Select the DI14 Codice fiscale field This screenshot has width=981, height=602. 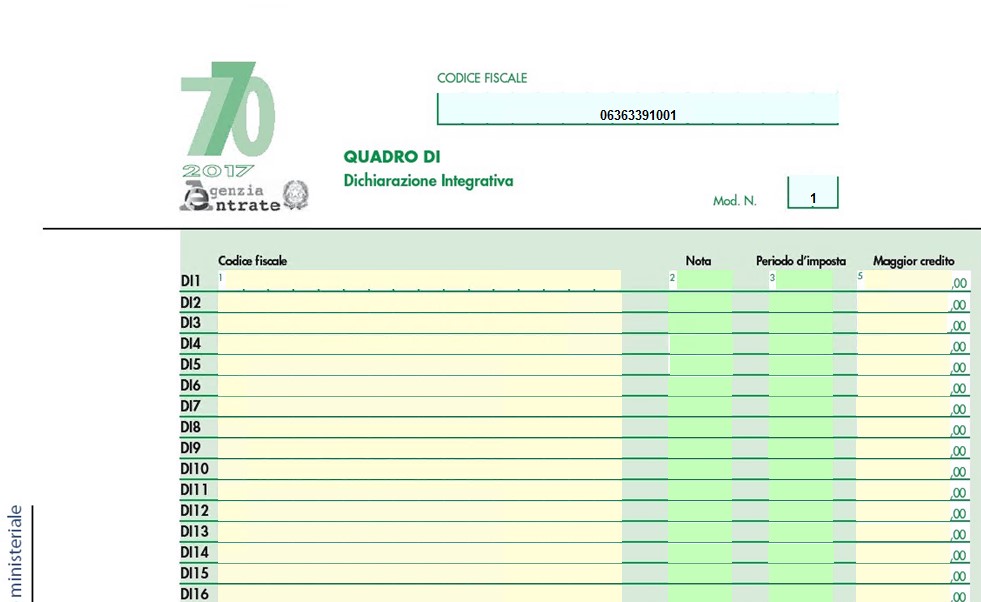[419, 553]
